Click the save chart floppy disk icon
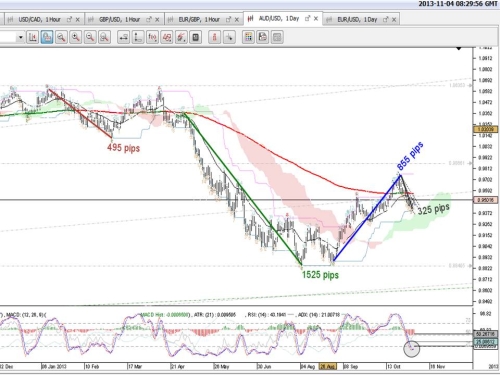Image resolution: width=500 pixels, height=375 pixels. (x=263, y=37)
